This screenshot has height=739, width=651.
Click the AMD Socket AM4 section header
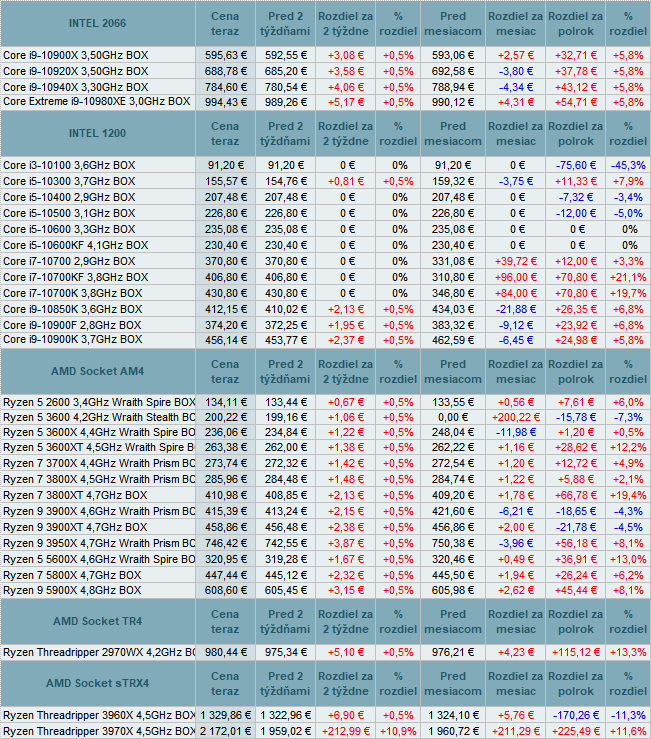[98, 371]
